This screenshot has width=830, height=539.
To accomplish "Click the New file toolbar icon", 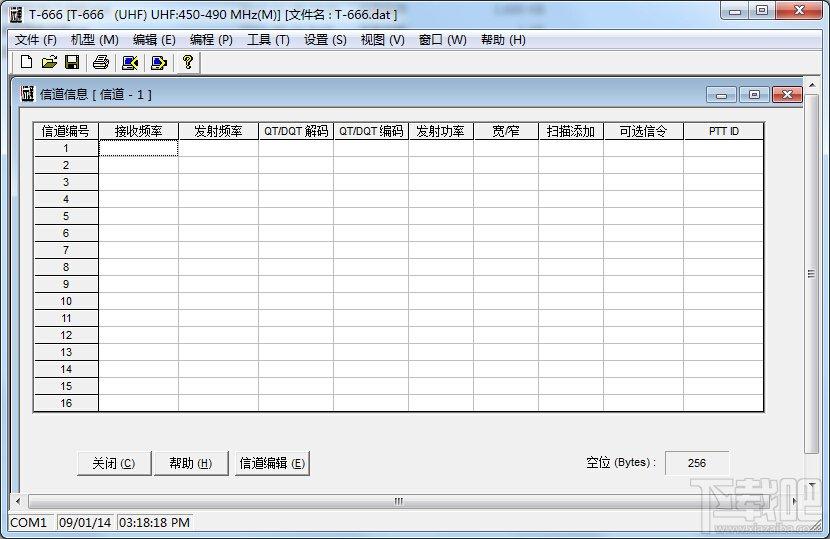I will pyautogui.click(x=26, y=62).
